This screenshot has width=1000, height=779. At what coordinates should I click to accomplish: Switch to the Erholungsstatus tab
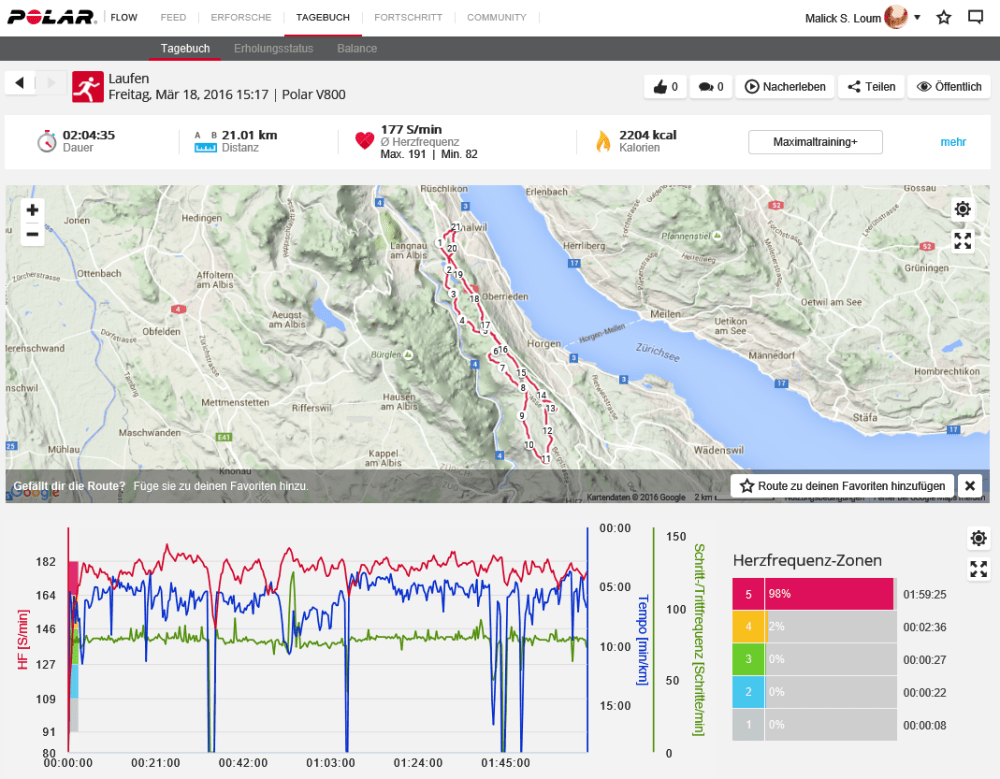[x=273, y=49]
